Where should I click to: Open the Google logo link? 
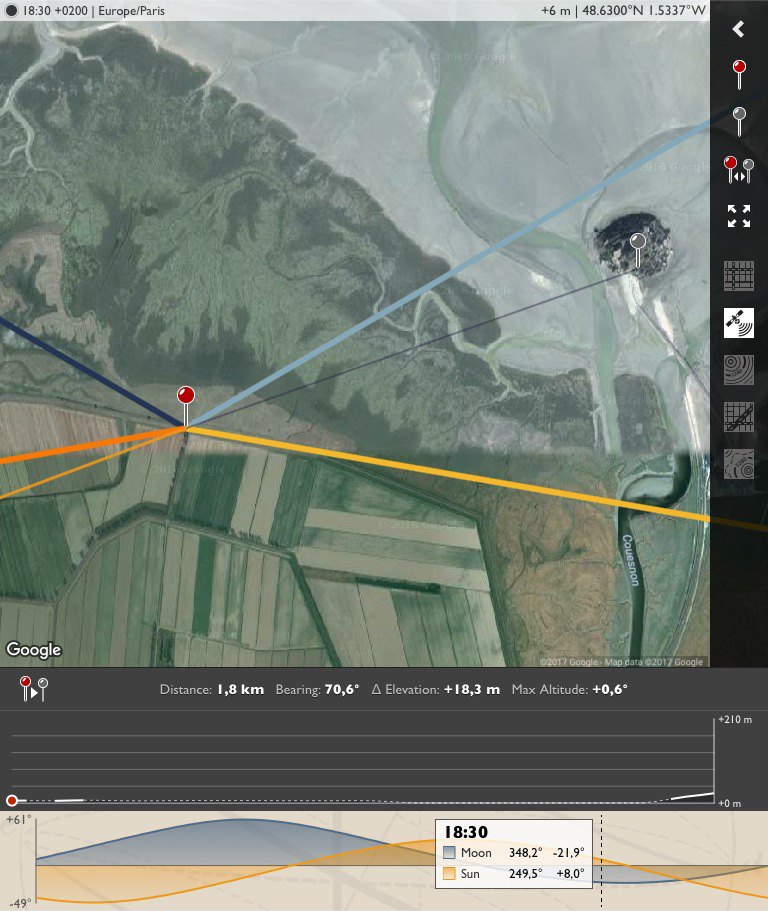point(34,649)
